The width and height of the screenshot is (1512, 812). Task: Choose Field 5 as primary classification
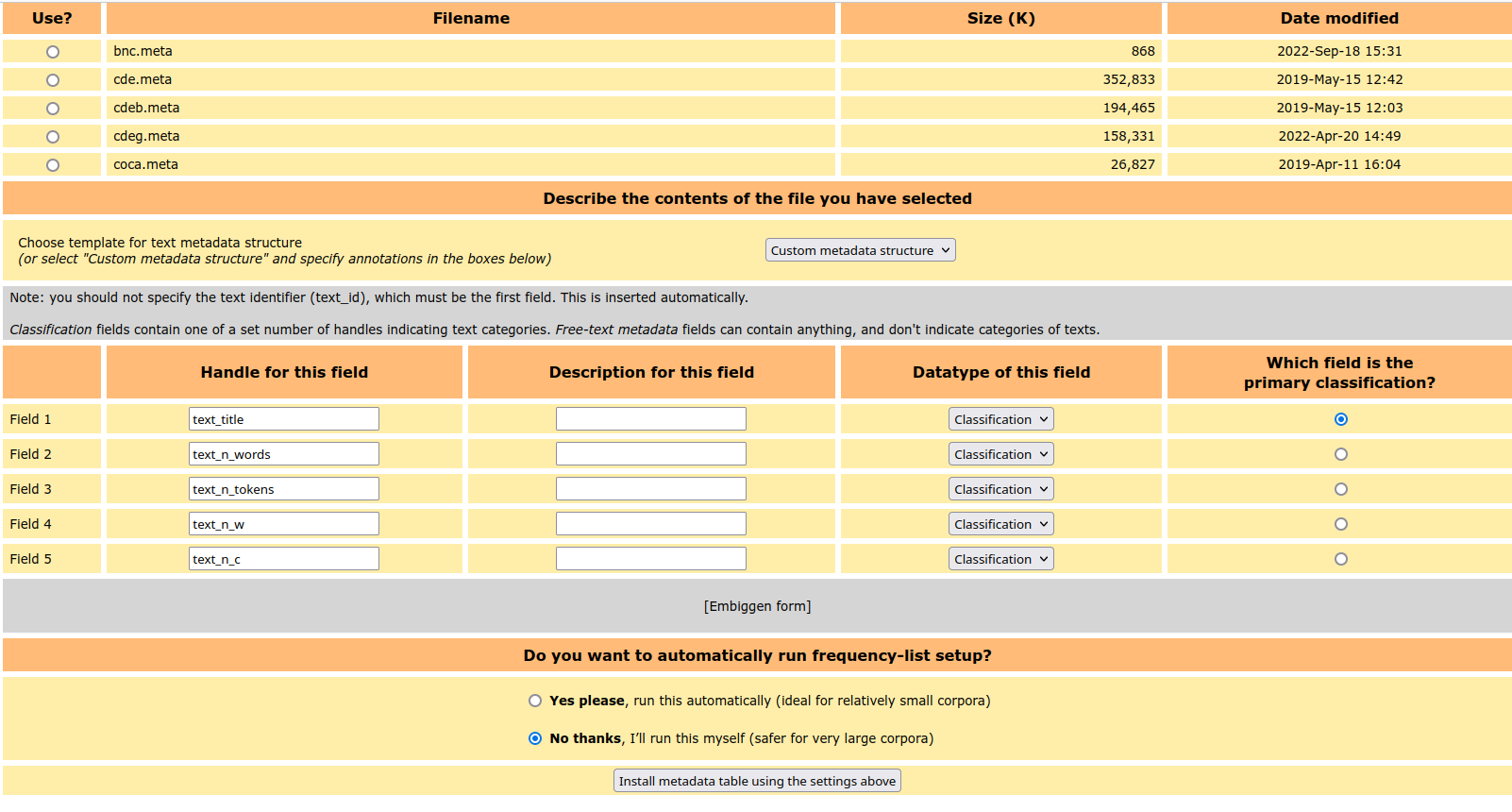(1341, 559)
